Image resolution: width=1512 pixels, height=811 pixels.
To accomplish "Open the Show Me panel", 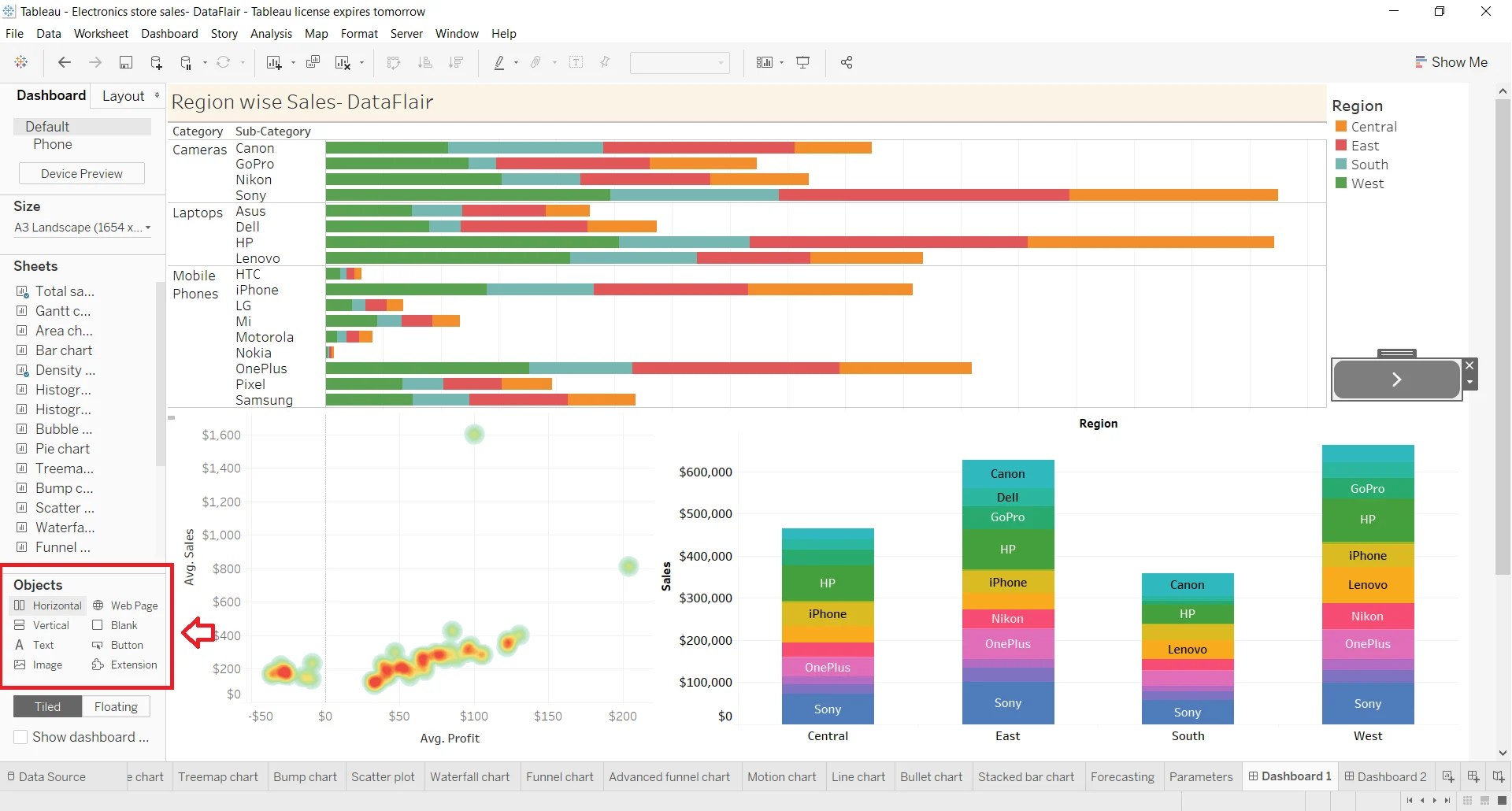I will point(1451,62).
